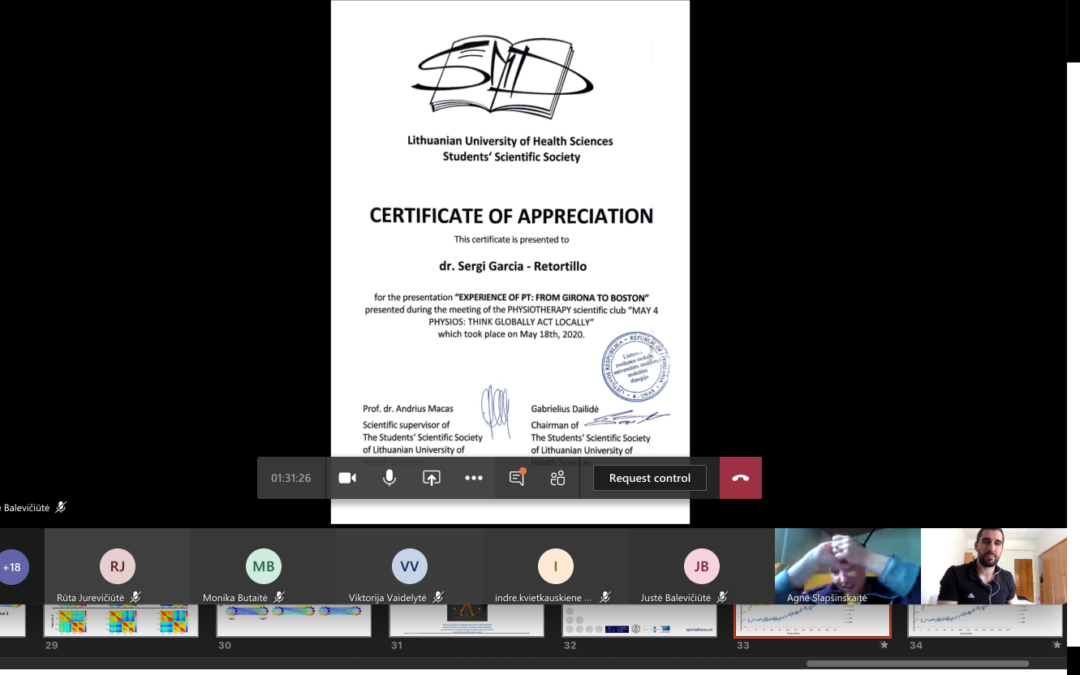Open slide 29 thumbnail
This screenshot has height=675, width=1080.
[121, 620]
